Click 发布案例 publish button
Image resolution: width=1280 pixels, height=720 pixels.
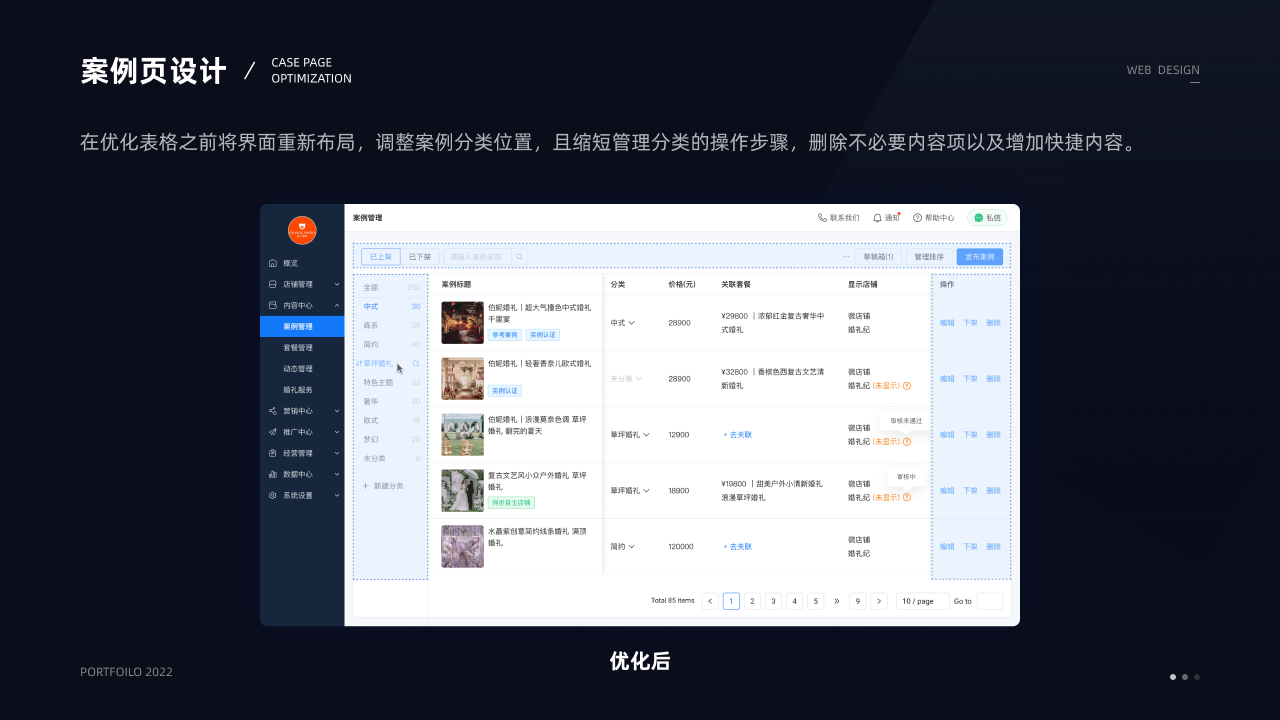980,257
